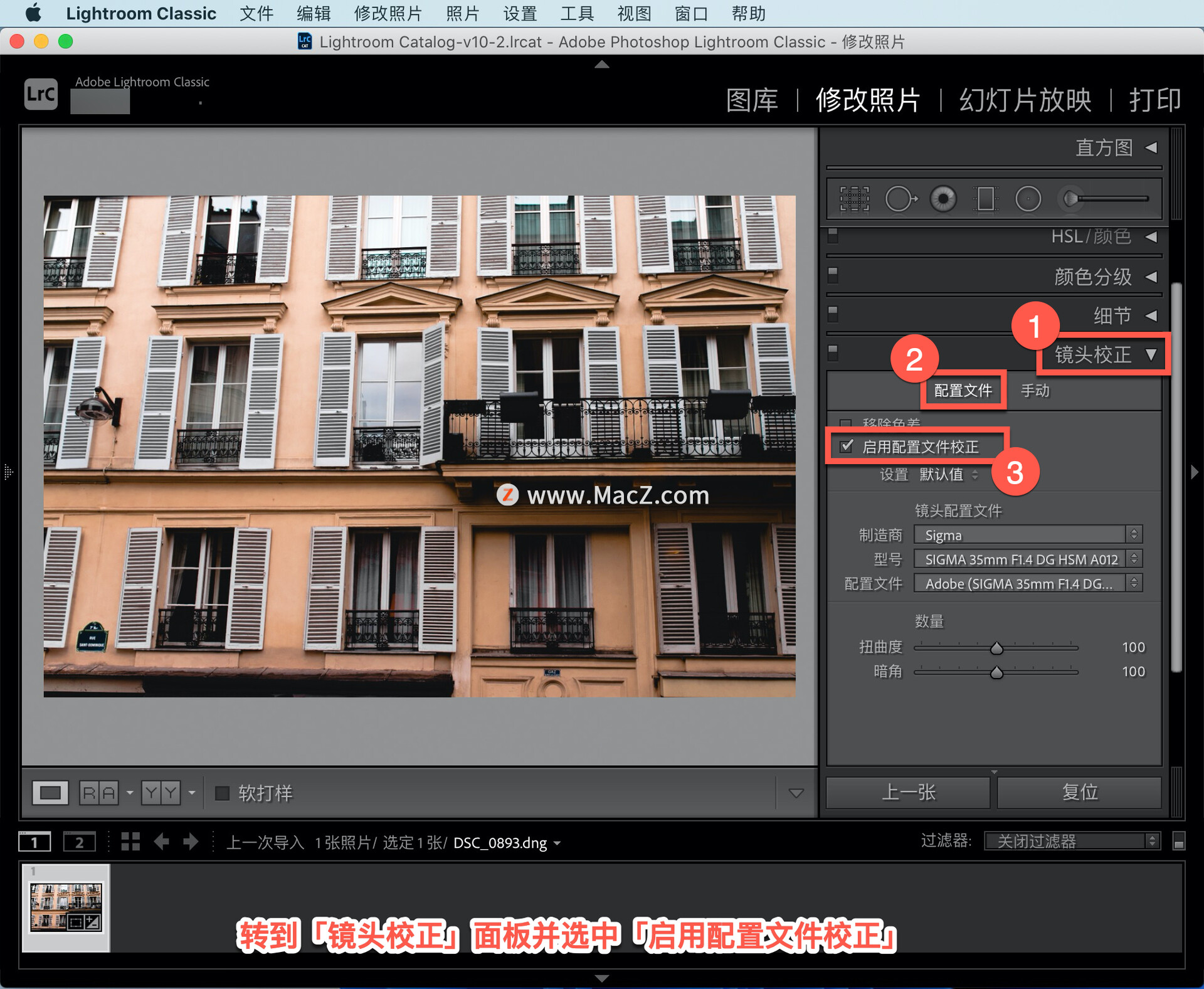The image size is (1204, 989).
Task: Enable the soft proofing checkbox
Action: pos(222,793)
